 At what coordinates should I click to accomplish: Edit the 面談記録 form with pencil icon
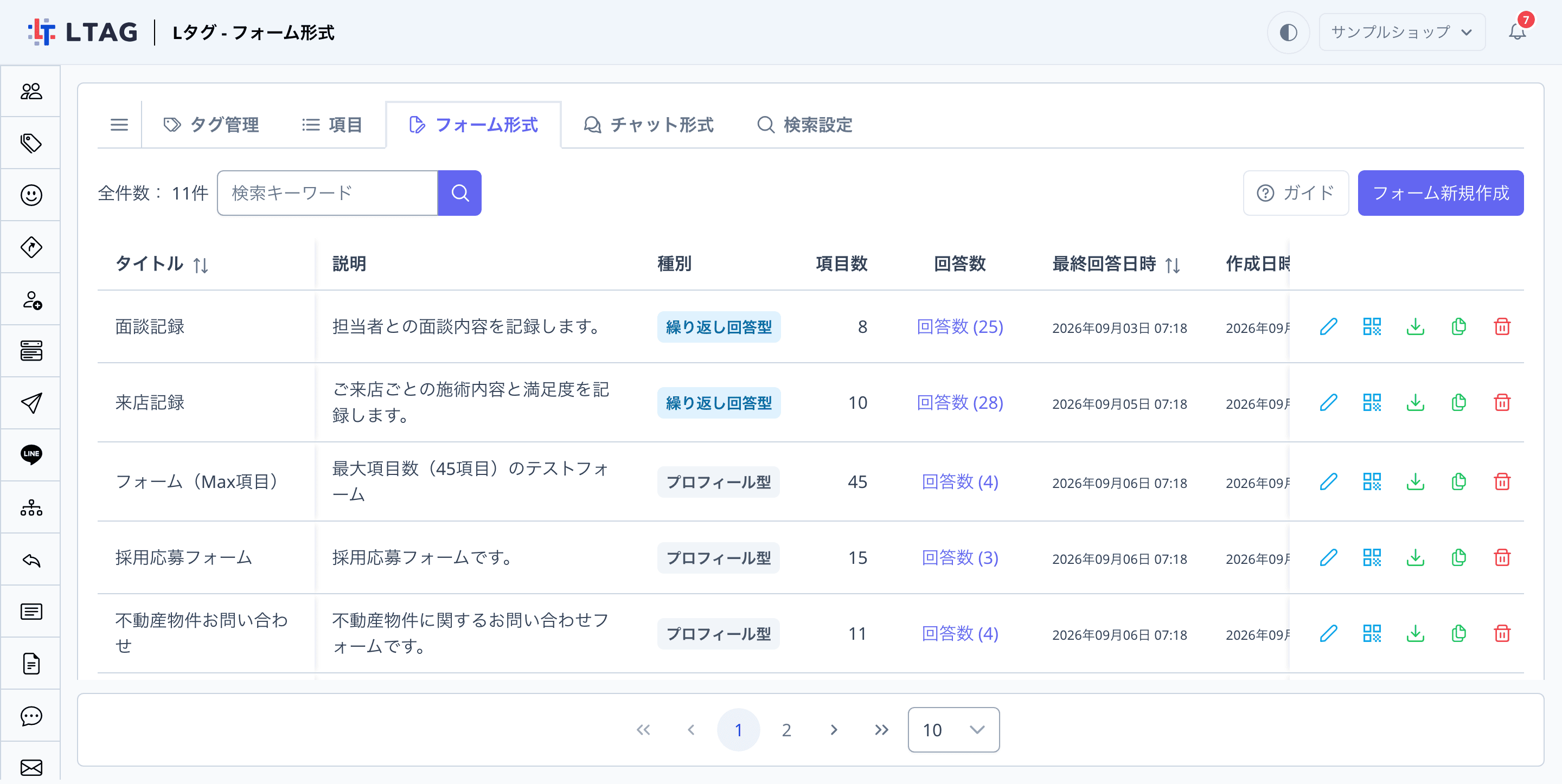pos(1328,327)
